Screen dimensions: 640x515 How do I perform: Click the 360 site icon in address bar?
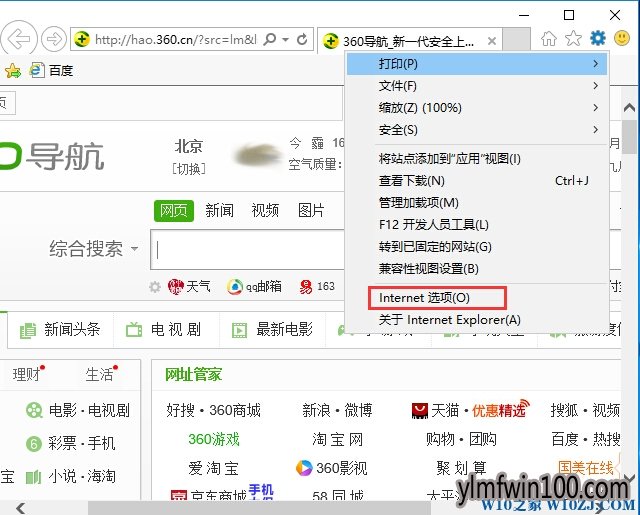[82, 39]
